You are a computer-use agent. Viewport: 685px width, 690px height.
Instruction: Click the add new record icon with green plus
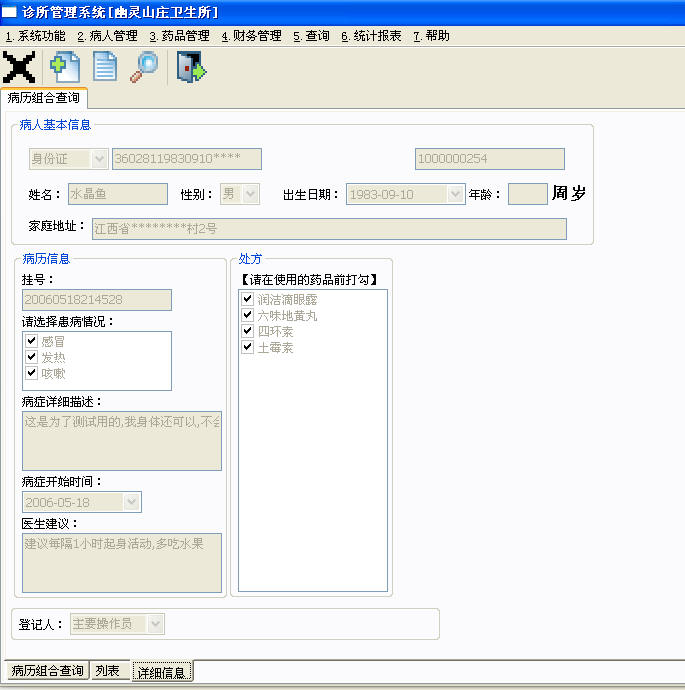coord(65,67)
